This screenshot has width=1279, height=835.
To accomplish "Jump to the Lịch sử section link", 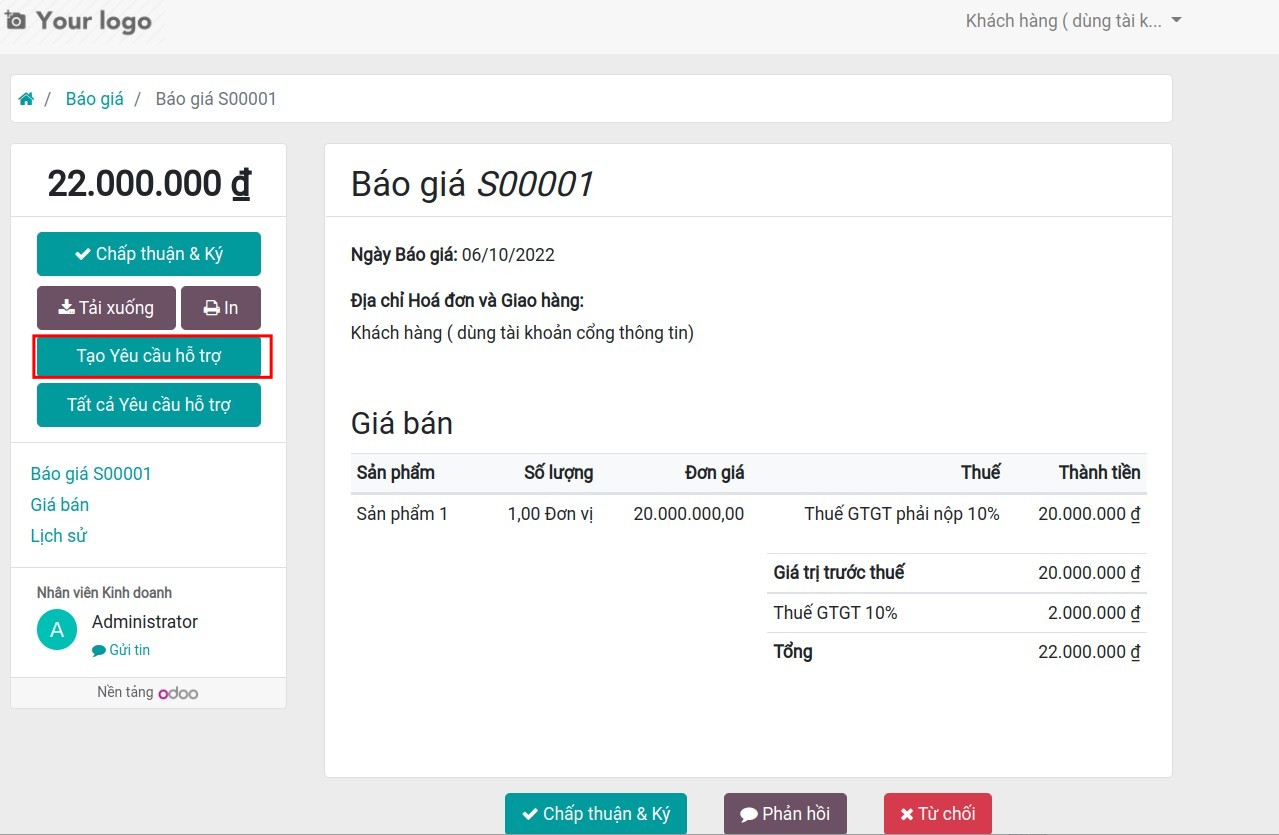I will pos(59,536).
